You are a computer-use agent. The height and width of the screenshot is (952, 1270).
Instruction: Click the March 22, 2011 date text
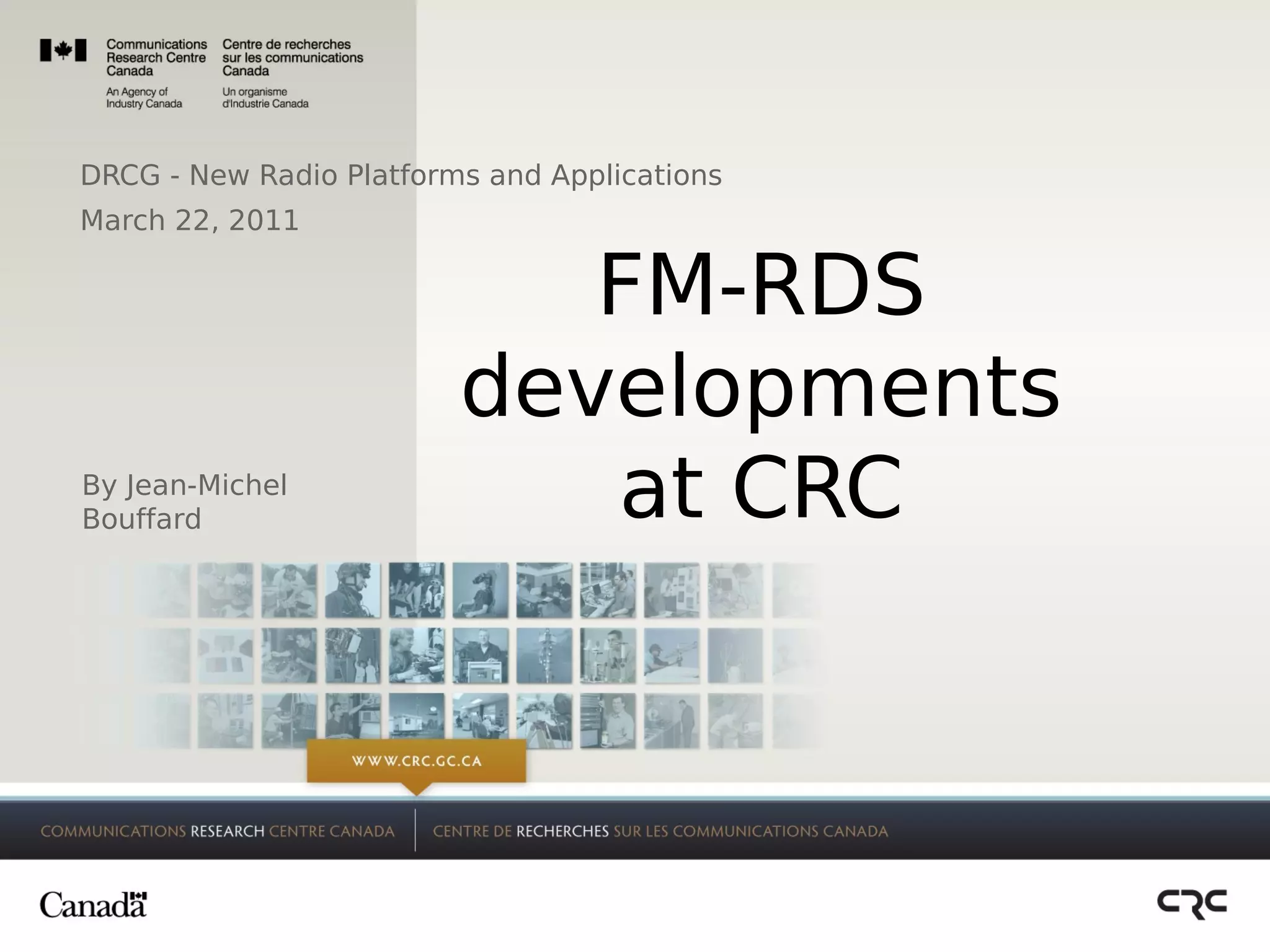pos(190,221)
